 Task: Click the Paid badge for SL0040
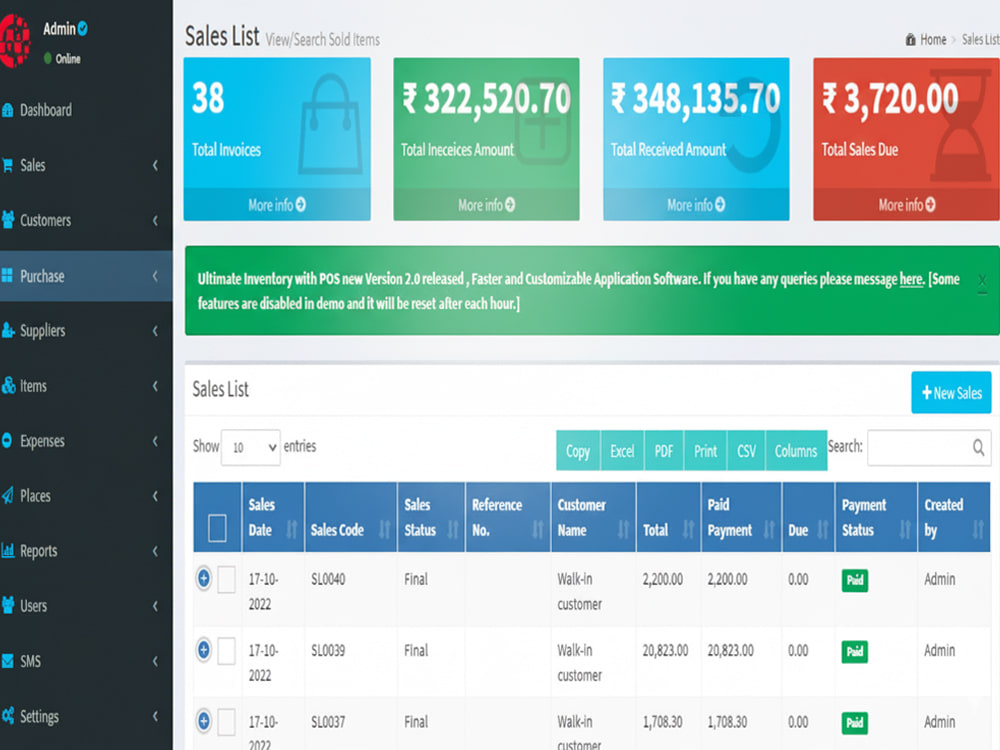point(855,580)
